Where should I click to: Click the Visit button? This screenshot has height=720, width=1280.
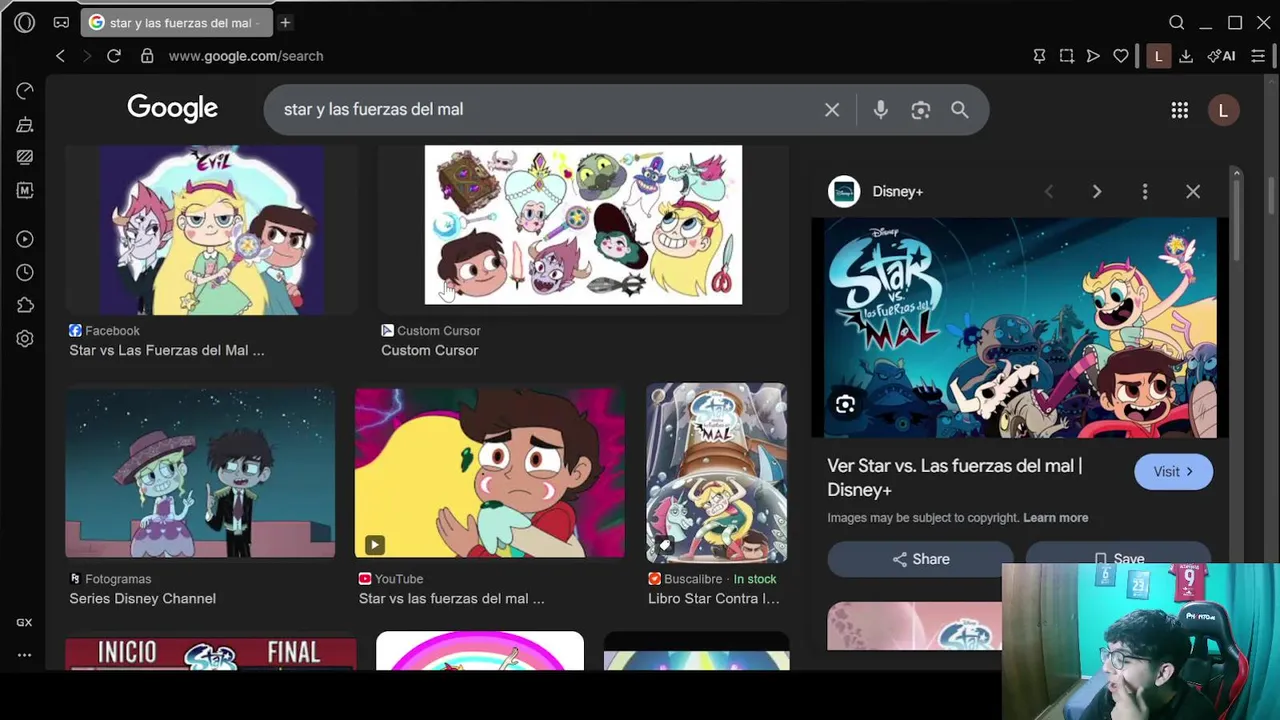(1173, 472)
